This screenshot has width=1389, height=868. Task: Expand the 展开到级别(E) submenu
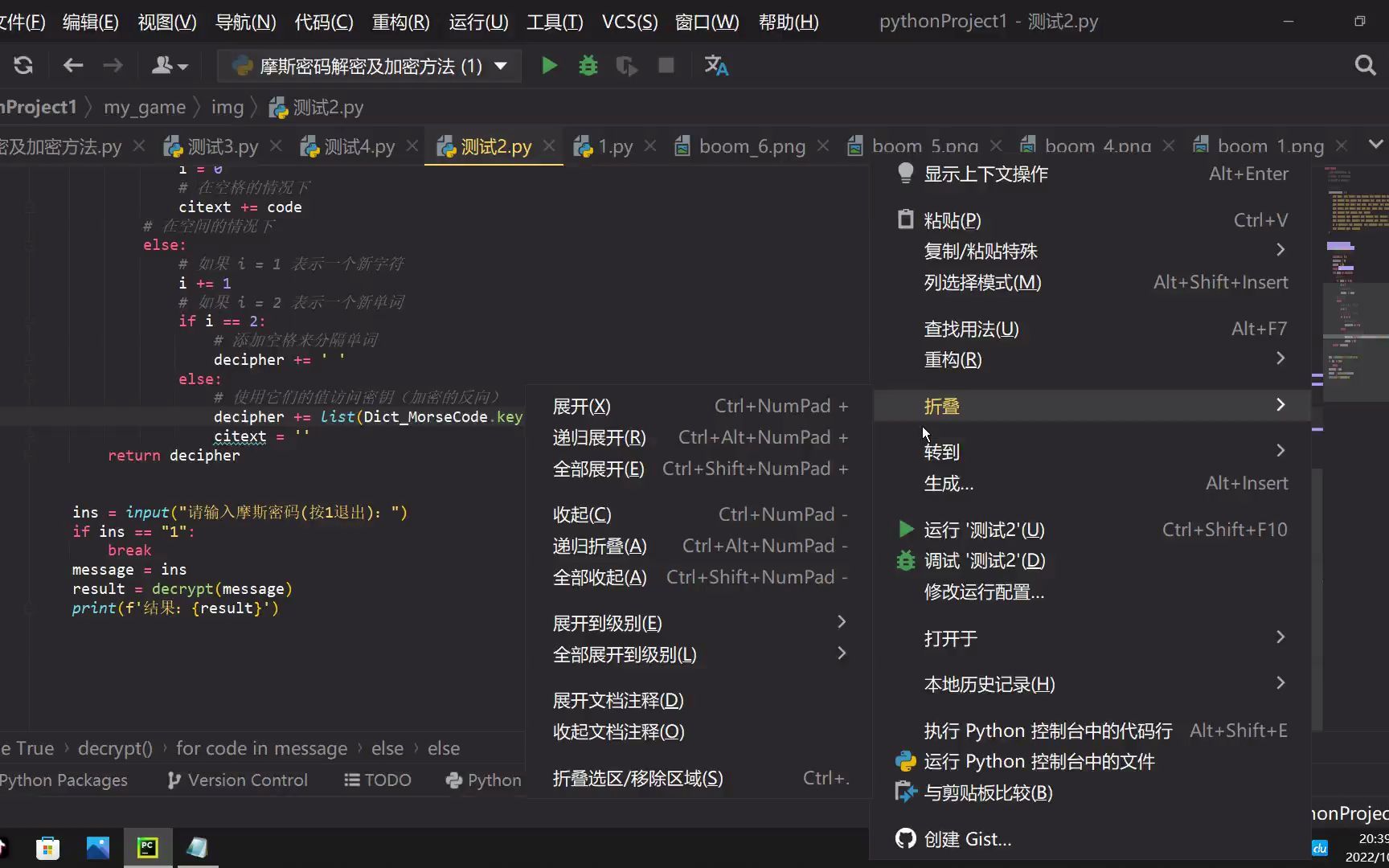(699, 623)
